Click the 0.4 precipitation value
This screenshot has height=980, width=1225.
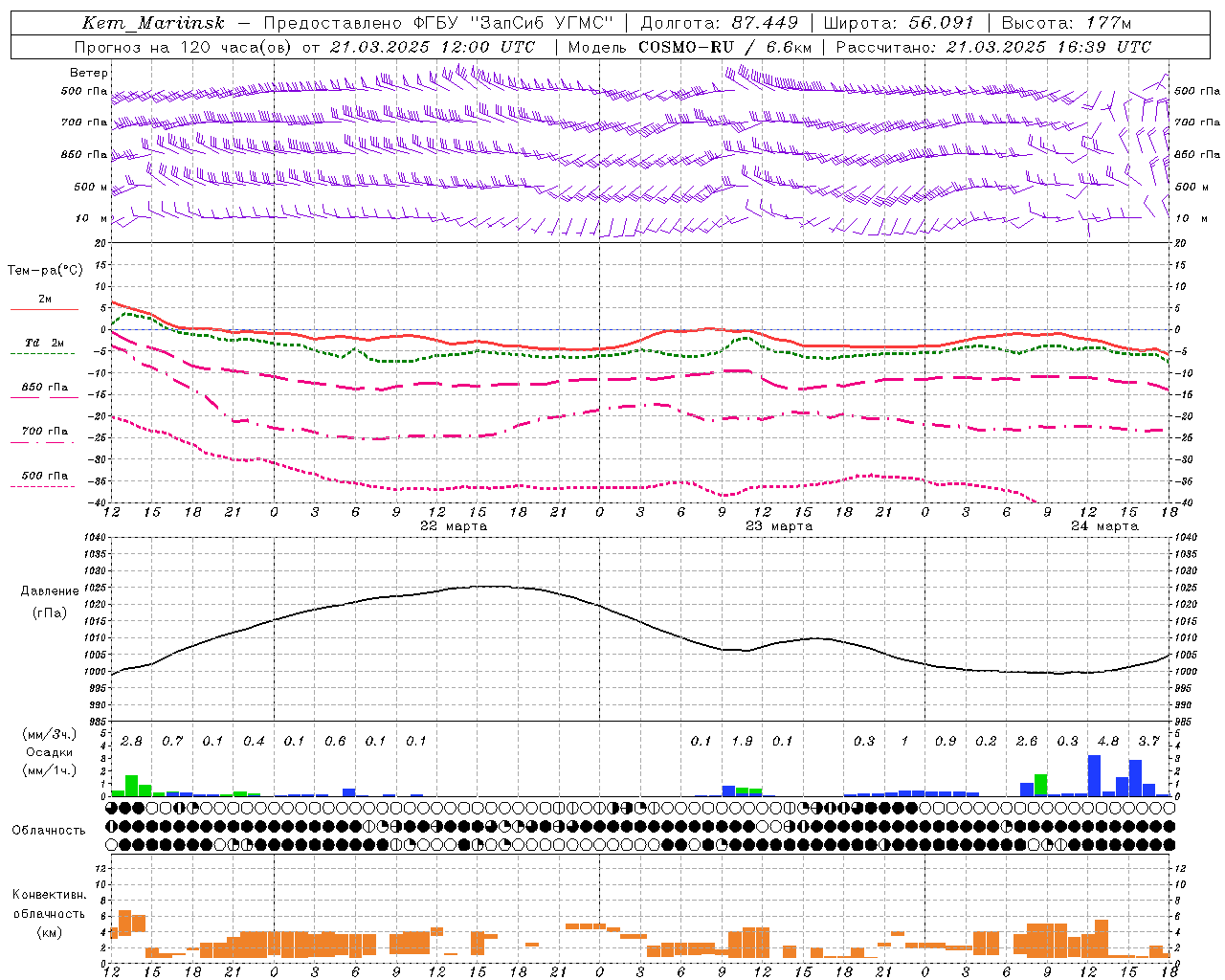click(x=254, y=742)
